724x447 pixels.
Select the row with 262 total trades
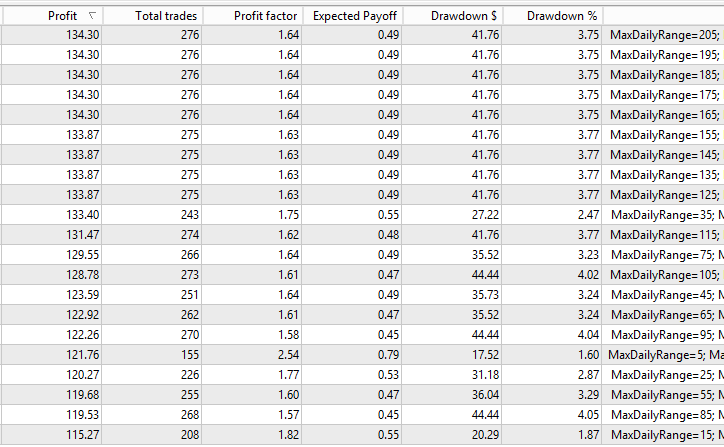362,314
